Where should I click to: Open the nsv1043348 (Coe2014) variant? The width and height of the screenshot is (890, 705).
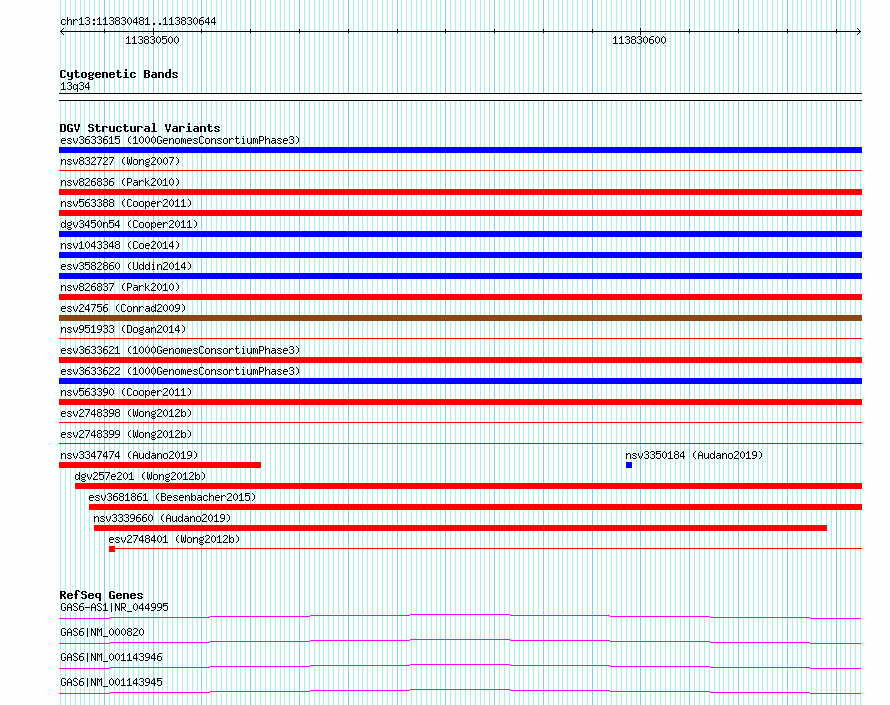120,245
